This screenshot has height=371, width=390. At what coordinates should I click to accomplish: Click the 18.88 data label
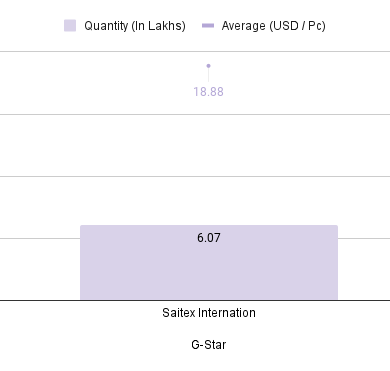tap(208, 92)
